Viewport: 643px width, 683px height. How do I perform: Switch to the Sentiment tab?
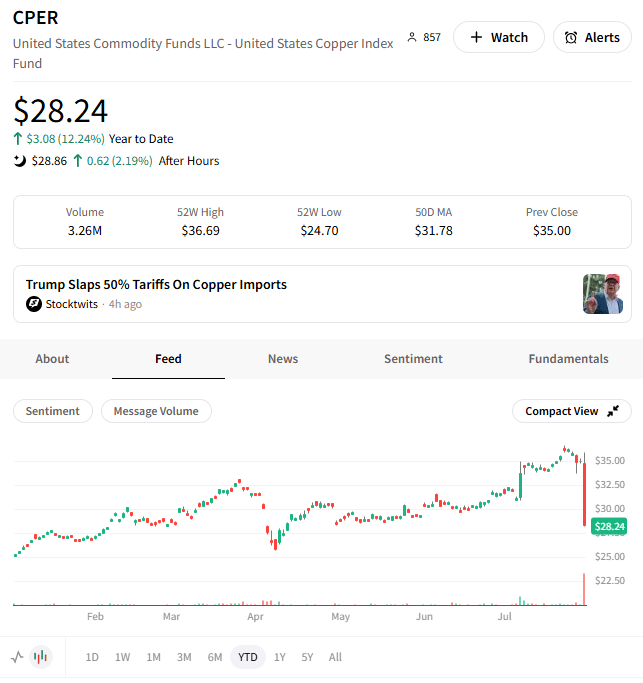[413, 359]
